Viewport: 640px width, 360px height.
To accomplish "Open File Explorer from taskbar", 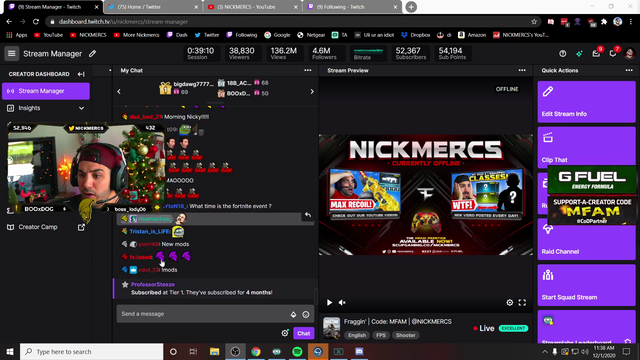I will coord(214,351).
